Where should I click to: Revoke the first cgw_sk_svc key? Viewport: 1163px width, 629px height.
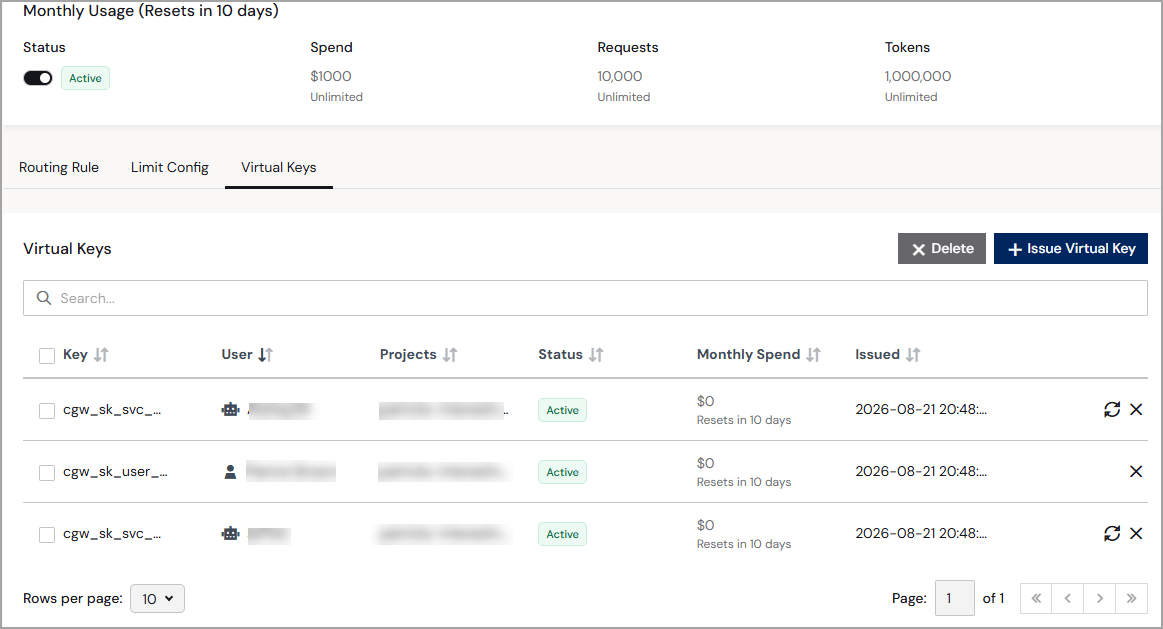point(1136,409)
